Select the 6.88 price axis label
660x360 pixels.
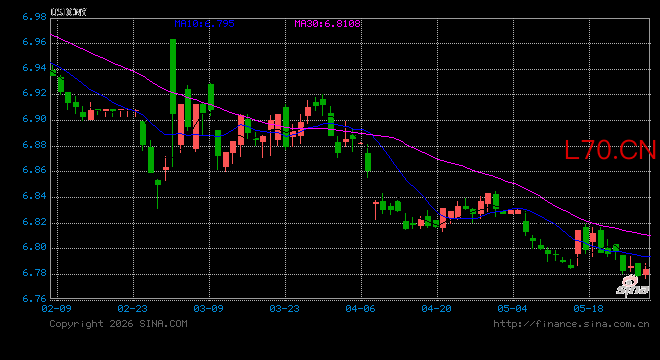tap(34, 145)
